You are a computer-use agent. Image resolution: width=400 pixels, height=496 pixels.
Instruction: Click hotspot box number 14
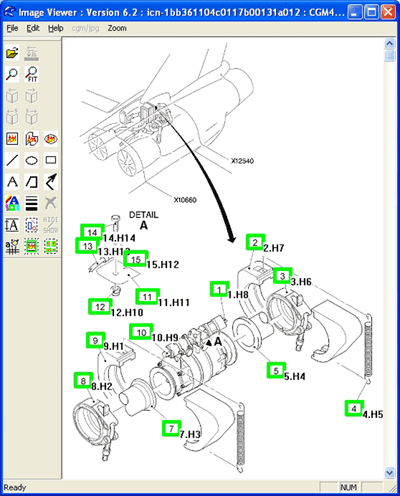[92, 232]
